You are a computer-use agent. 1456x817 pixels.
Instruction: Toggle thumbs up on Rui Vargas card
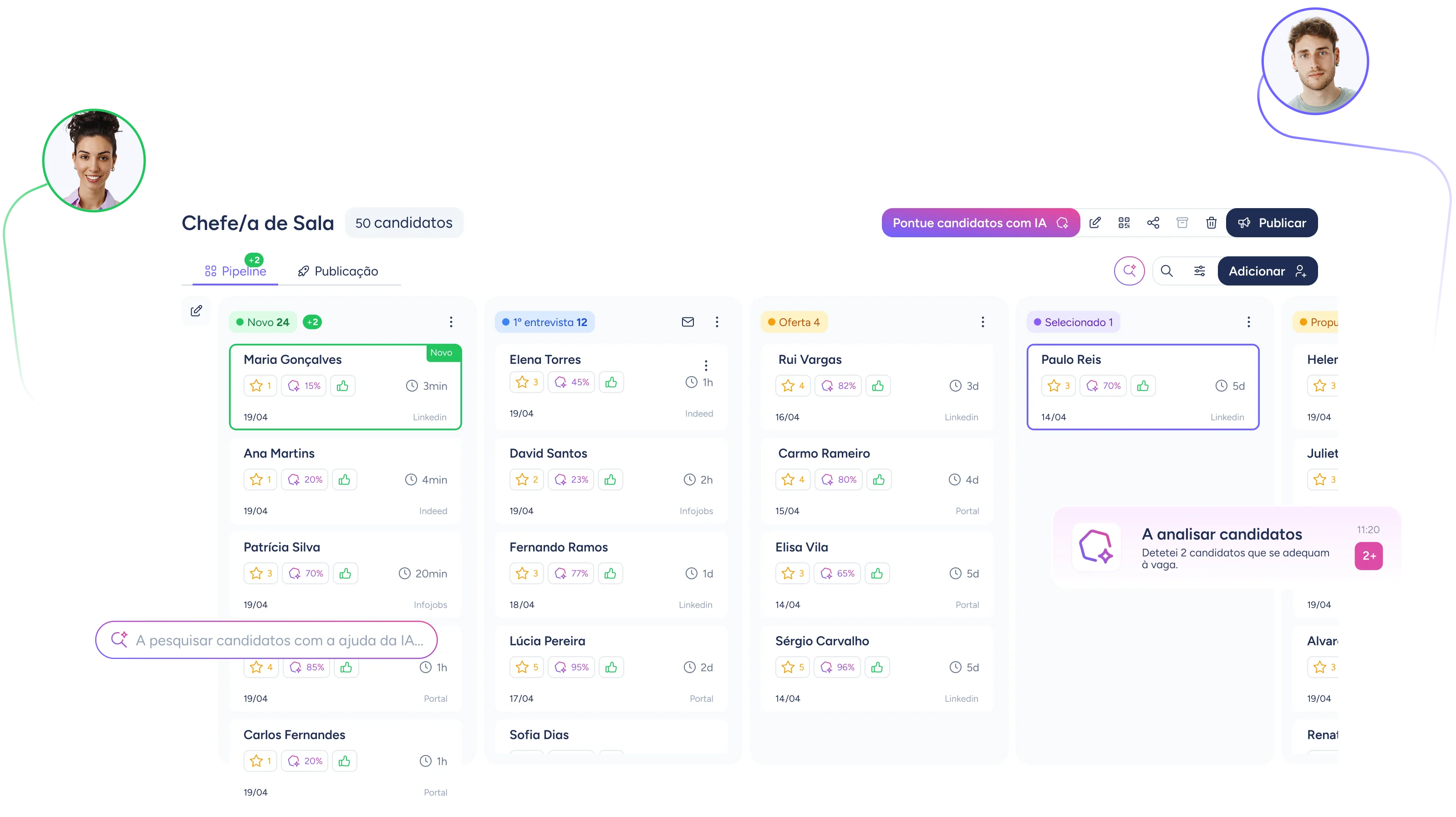point(878,386)
